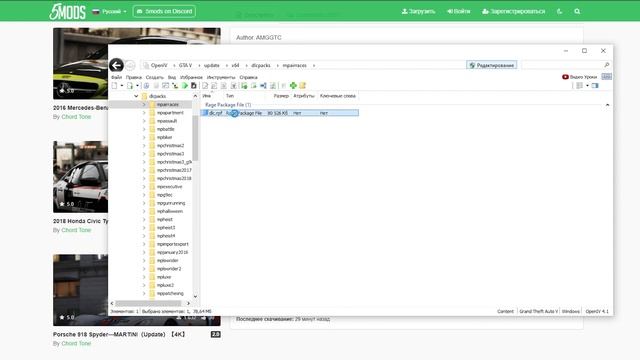Image resolution: width=640 pixels, height=360 pixels.
Task: Click the 5MODS logo
Action: [68, 11]
